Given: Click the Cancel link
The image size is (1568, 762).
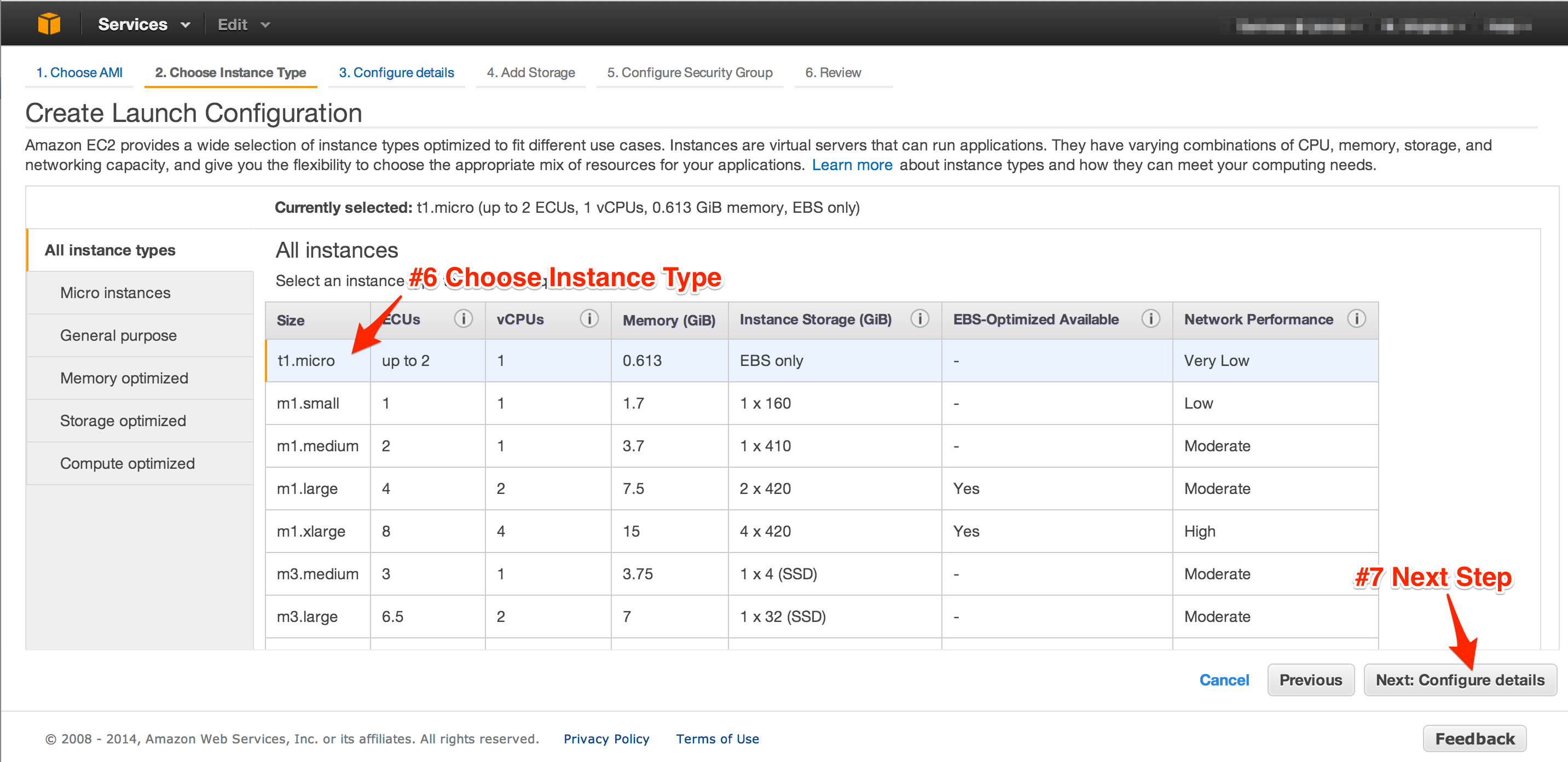Looking at the screenshot, I should pos(1224,680).
